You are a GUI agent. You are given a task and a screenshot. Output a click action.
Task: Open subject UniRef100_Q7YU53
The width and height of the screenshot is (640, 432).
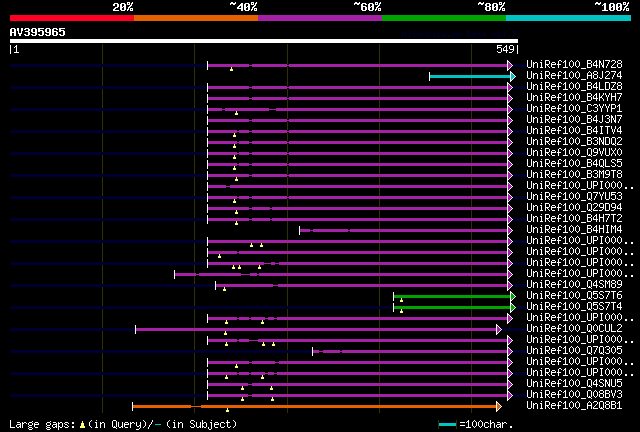tap(574, 197)
